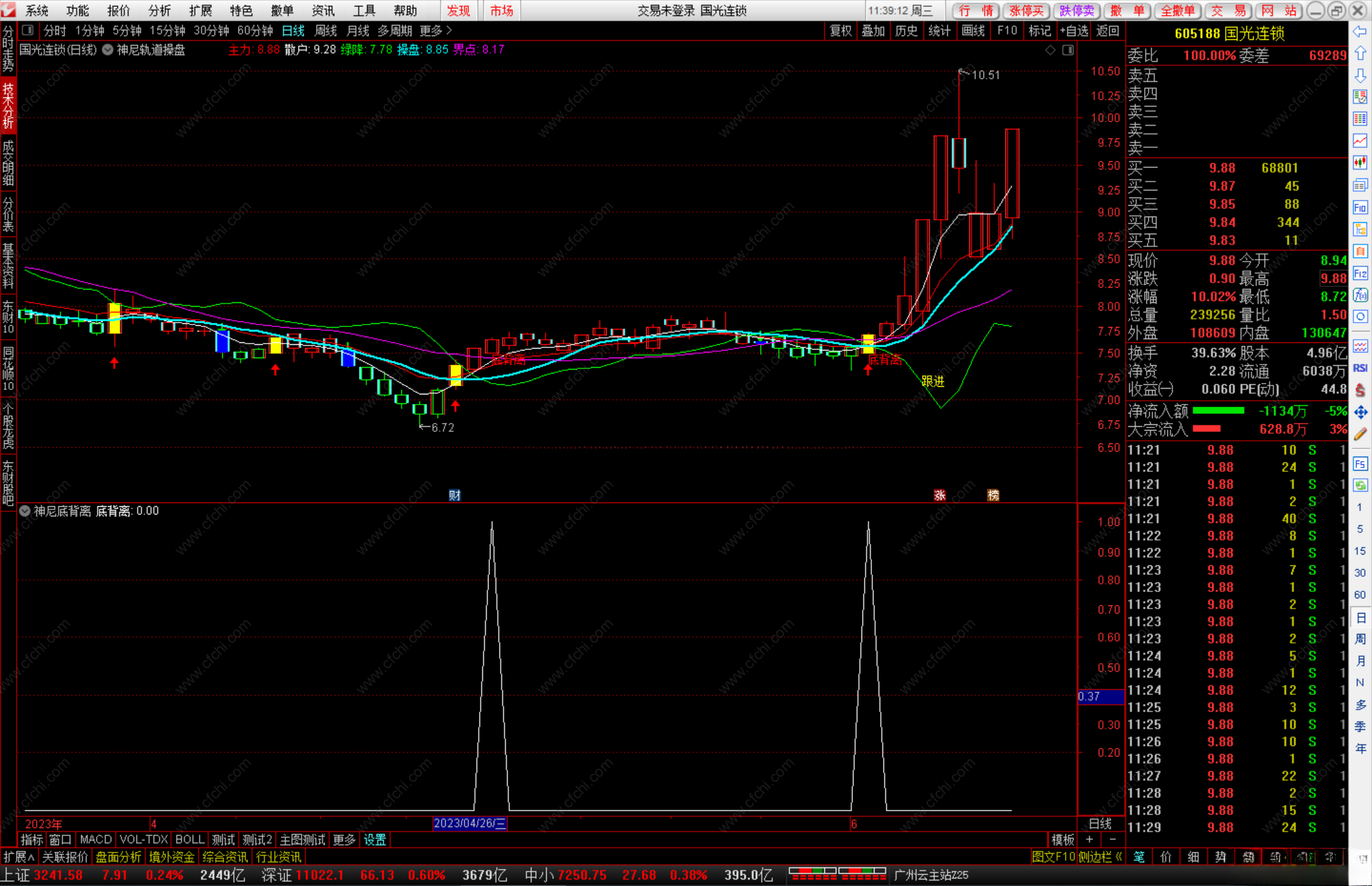Viewport: 1372px width, 886px height.
Task: Open the 分析 menu
Action: pos(159,10)
